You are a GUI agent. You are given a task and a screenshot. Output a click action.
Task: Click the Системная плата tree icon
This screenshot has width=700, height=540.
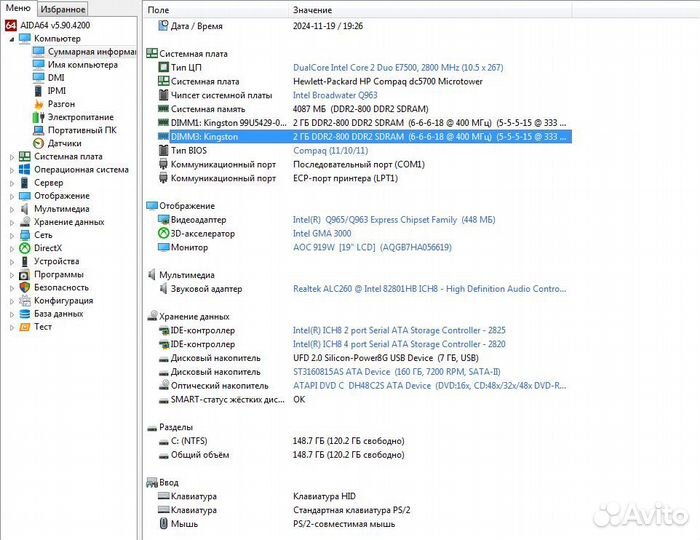pyautogui.click(x=25, y=157)
